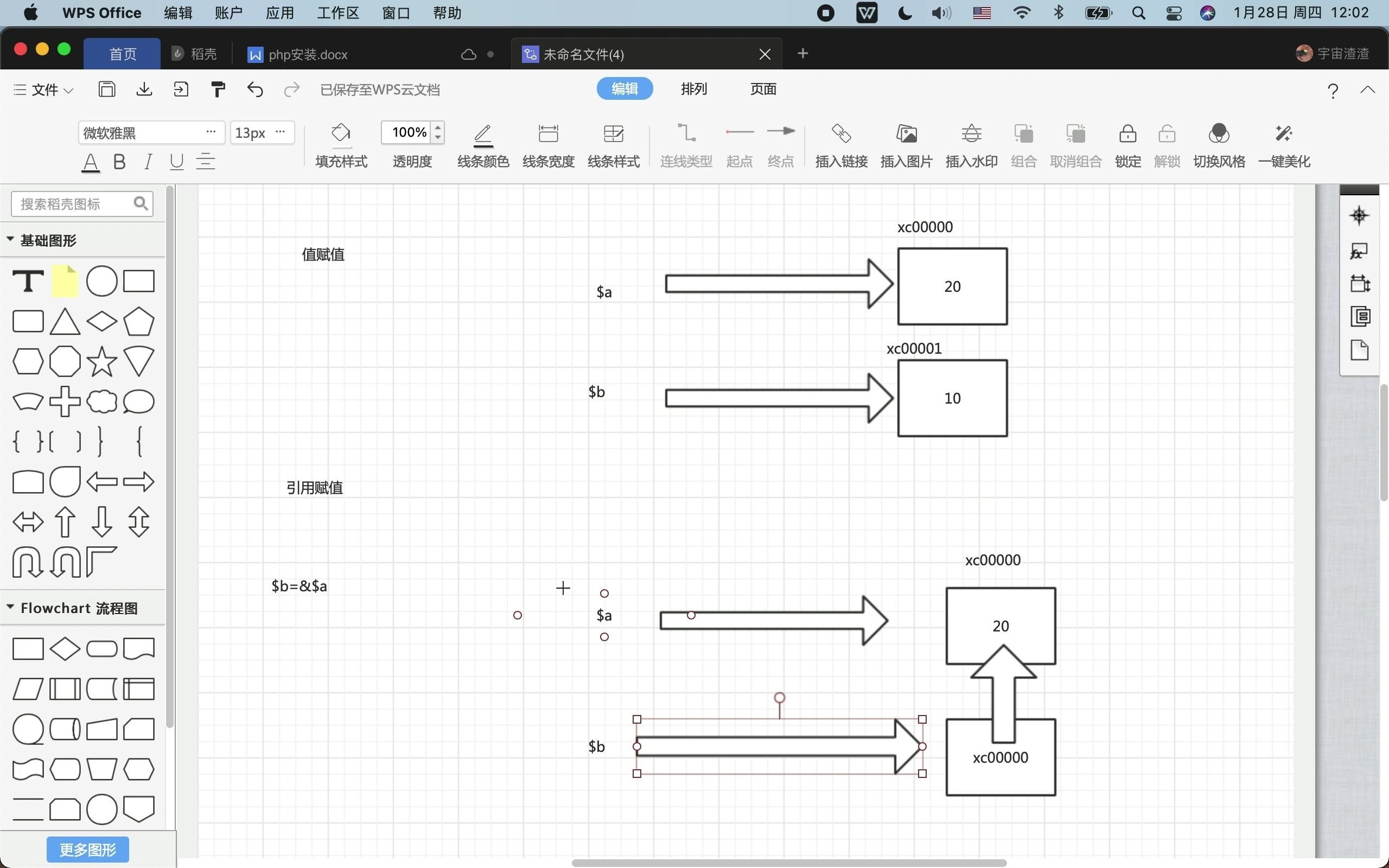The width and height of the screenshot is (1389, 868).
Task: Click the save document icon
Action: (x=107, y=89)
